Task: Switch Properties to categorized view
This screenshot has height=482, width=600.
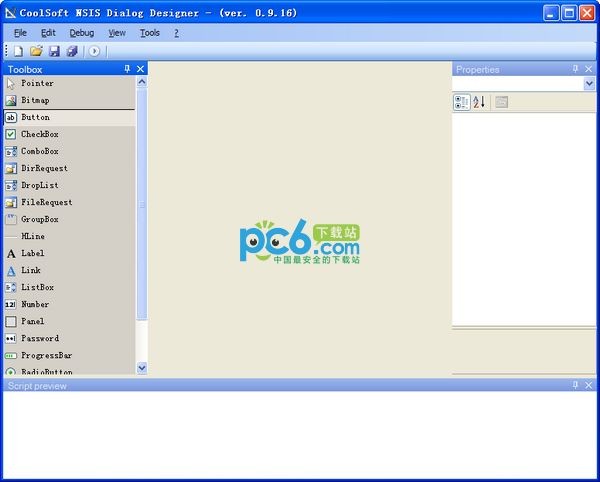Action: (x=461, y=102)
